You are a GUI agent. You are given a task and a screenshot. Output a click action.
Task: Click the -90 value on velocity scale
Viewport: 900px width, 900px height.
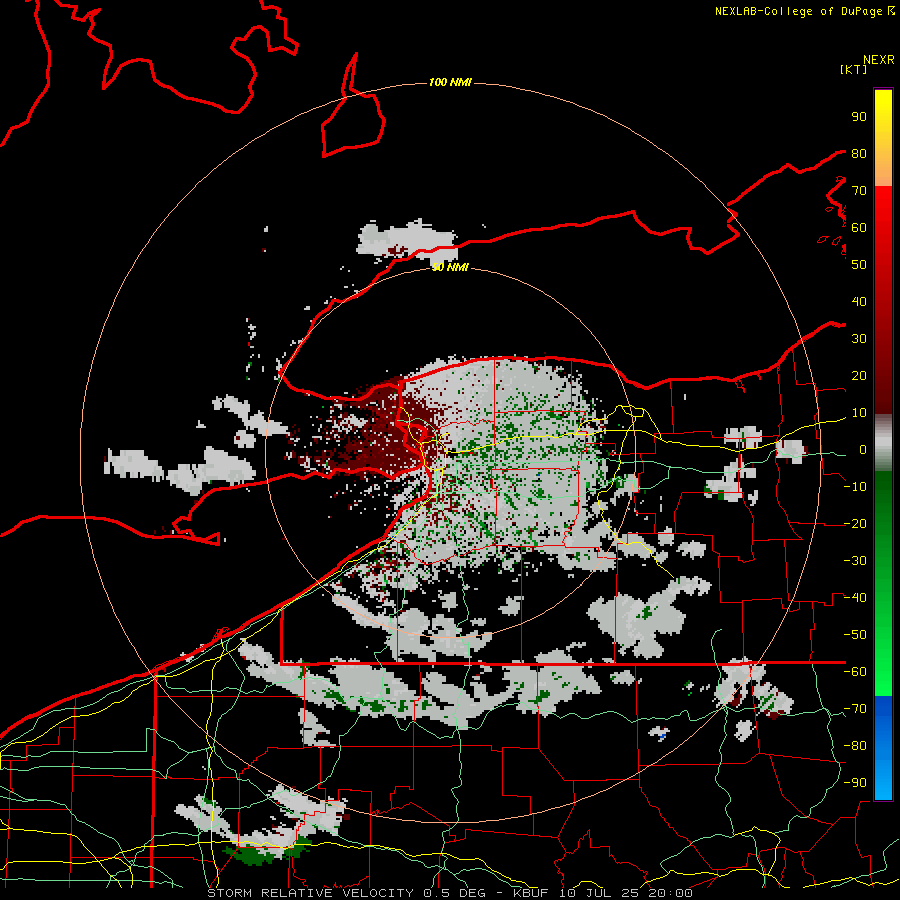tap(855, 782)
